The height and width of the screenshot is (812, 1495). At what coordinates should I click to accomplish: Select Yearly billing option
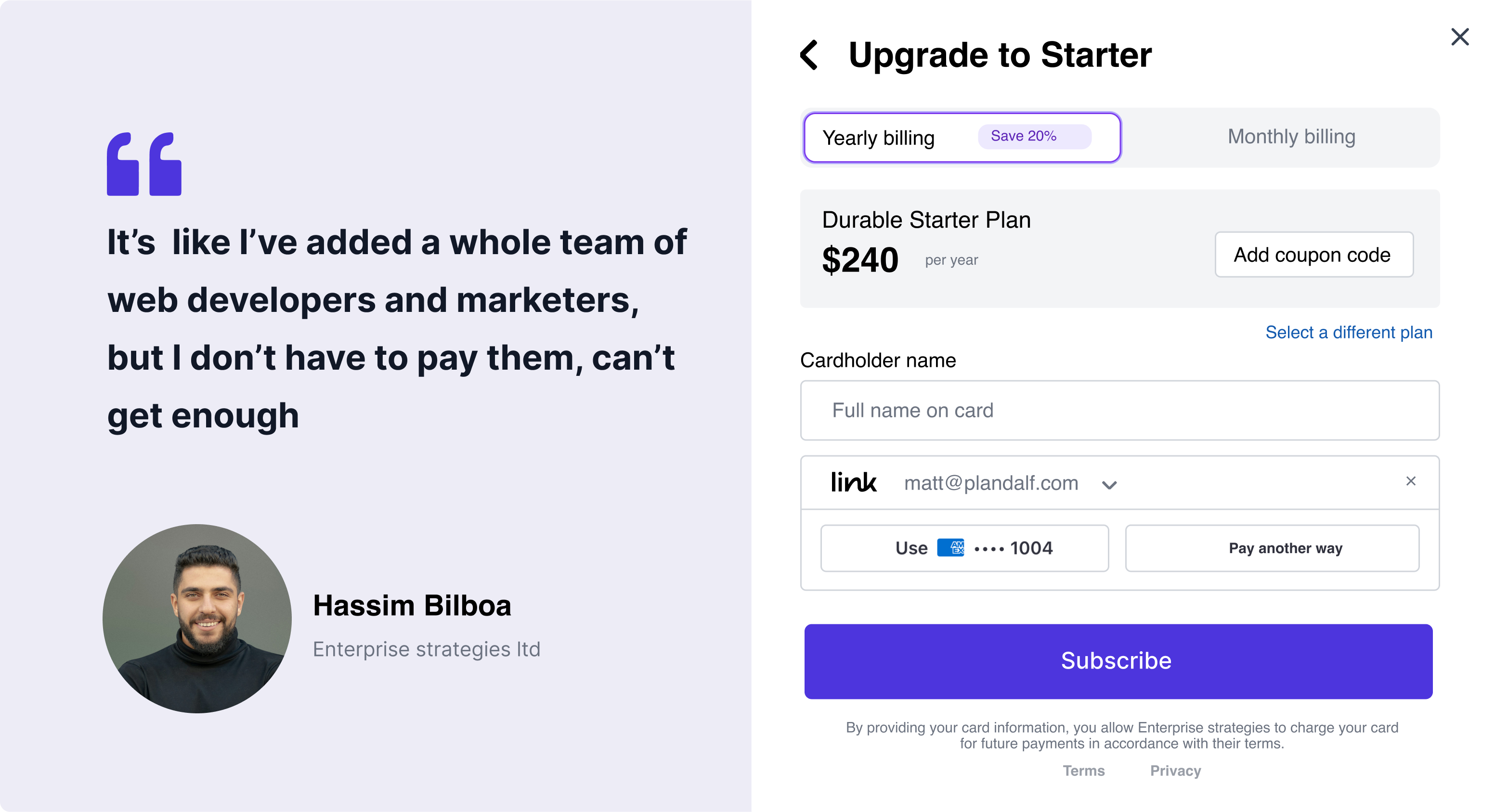click(x=879, y=138)
